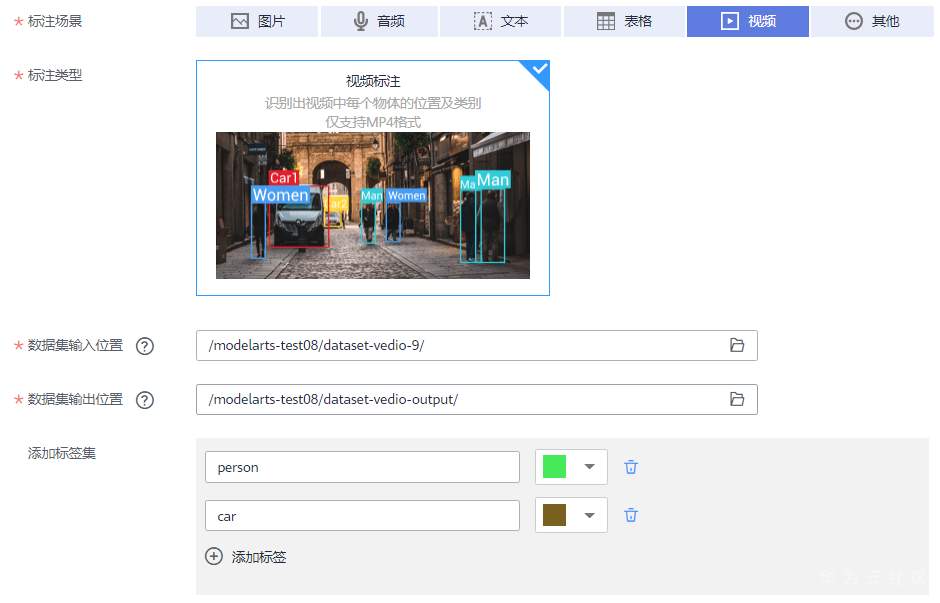Open help for 数据集输入位置
The image size is (940, 603).
pos(145,346)
